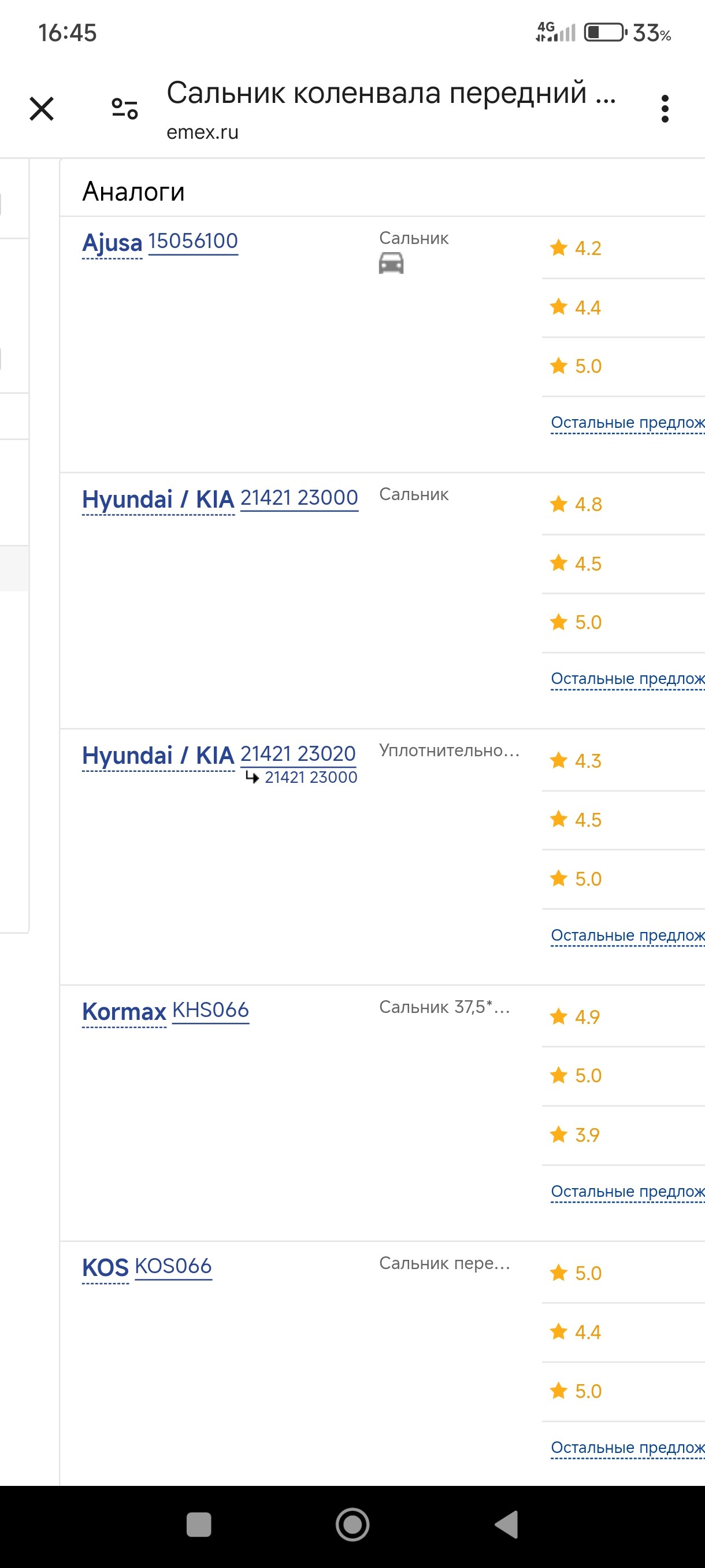Screen dimensions: 705x1568
Task: Tap Android home circle button
Action: coord(353,1525)
